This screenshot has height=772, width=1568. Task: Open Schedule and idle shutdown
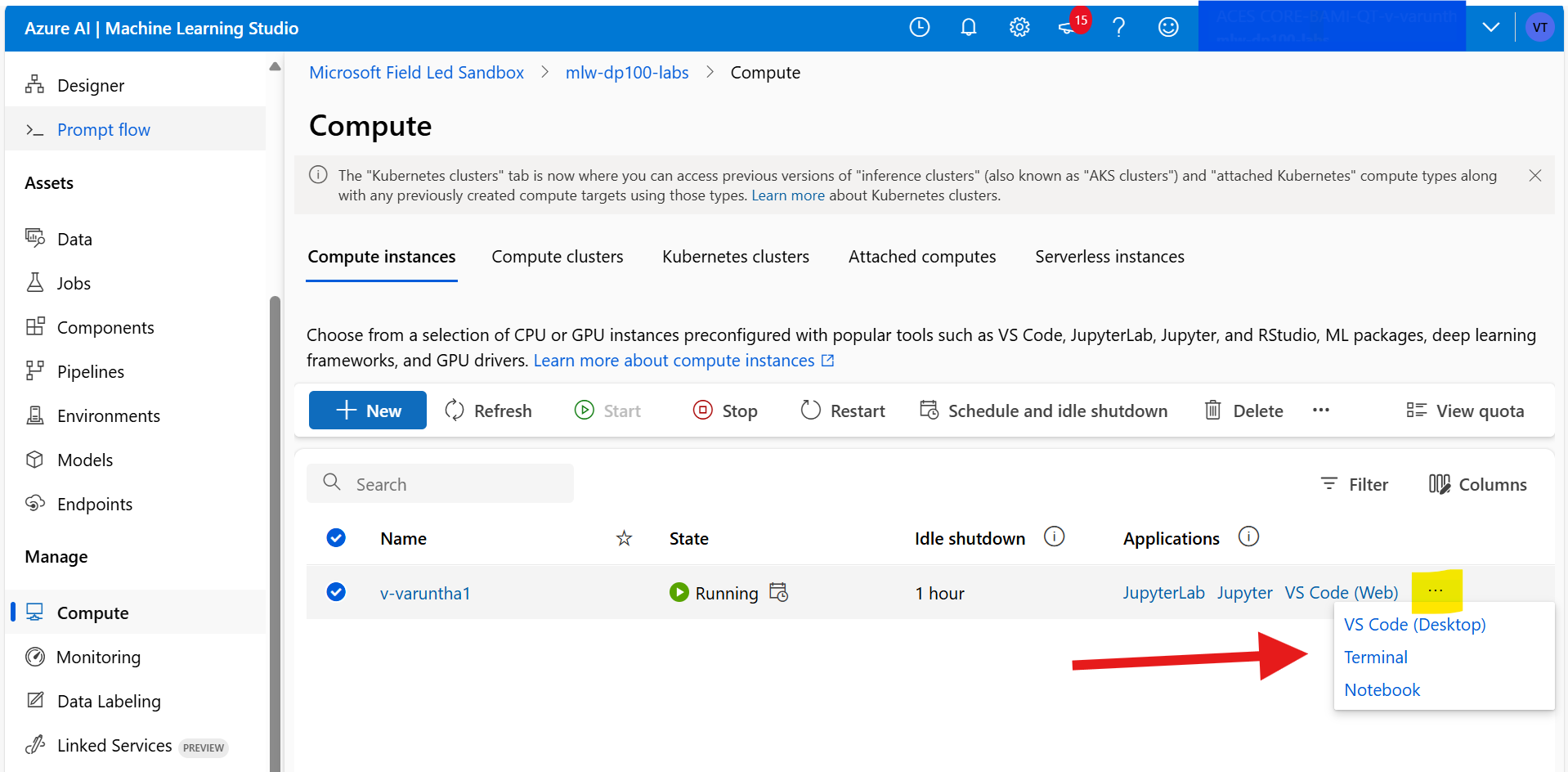pyautogui.click(x=1044, y=411)
